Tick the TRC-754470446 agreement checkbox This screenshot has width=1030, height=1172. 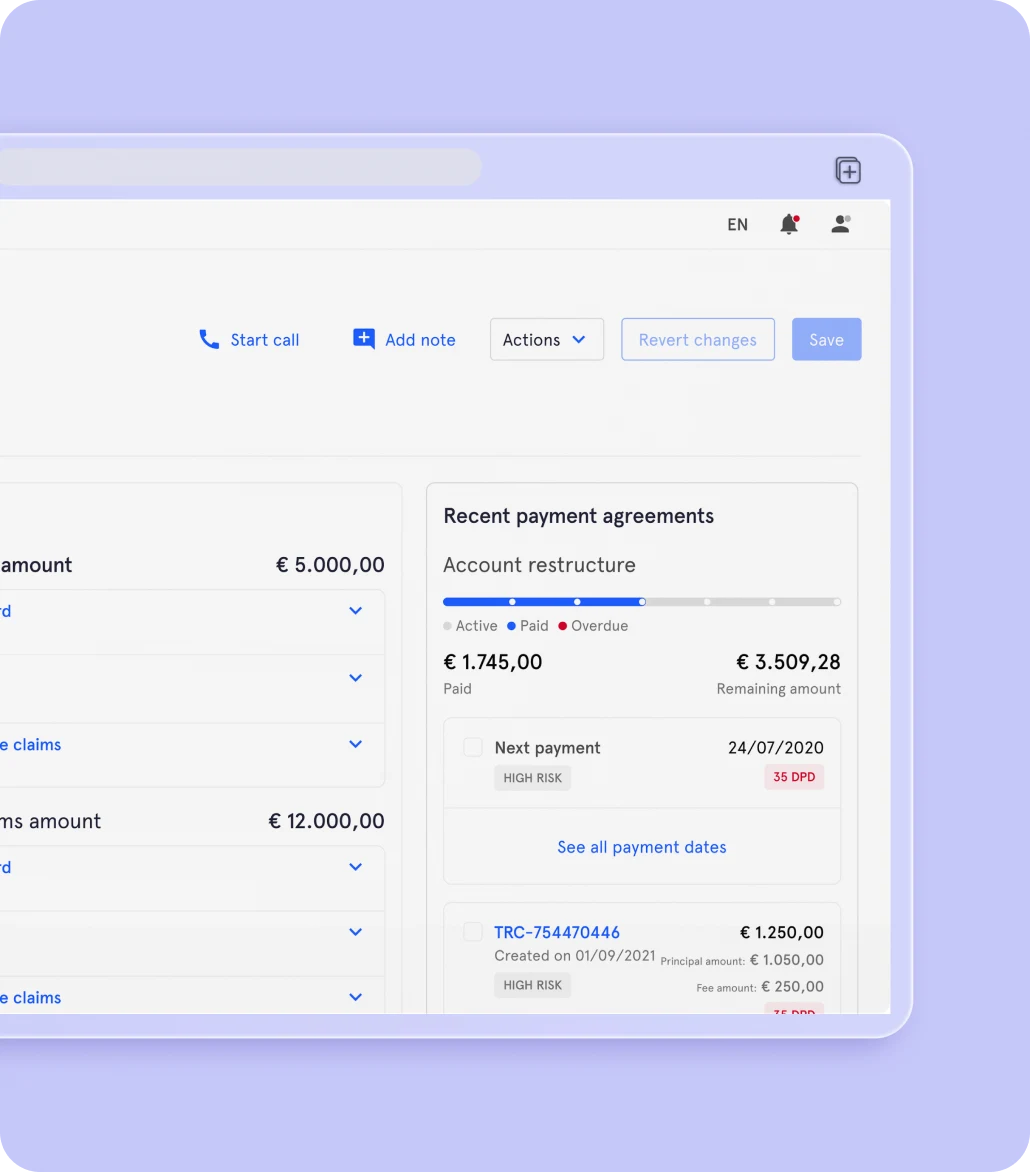(473, 932)
